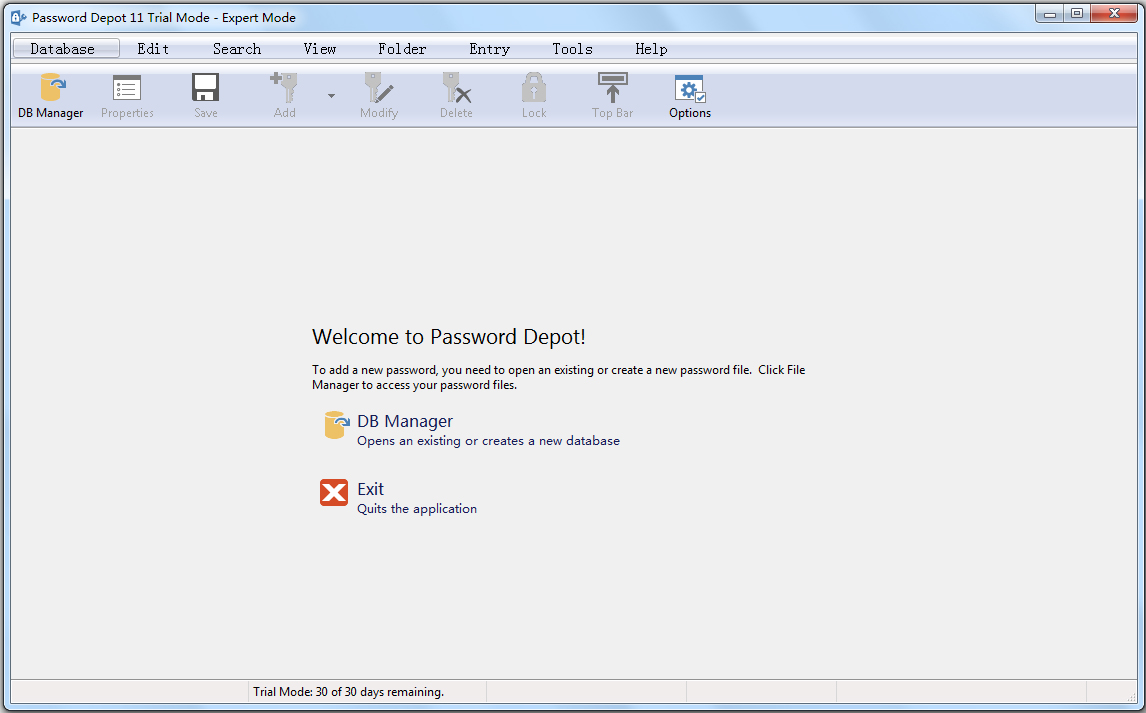This screenshot has width=1146, height=713.
Task: Open the Entry menu
Action: [x=489, y=49]
